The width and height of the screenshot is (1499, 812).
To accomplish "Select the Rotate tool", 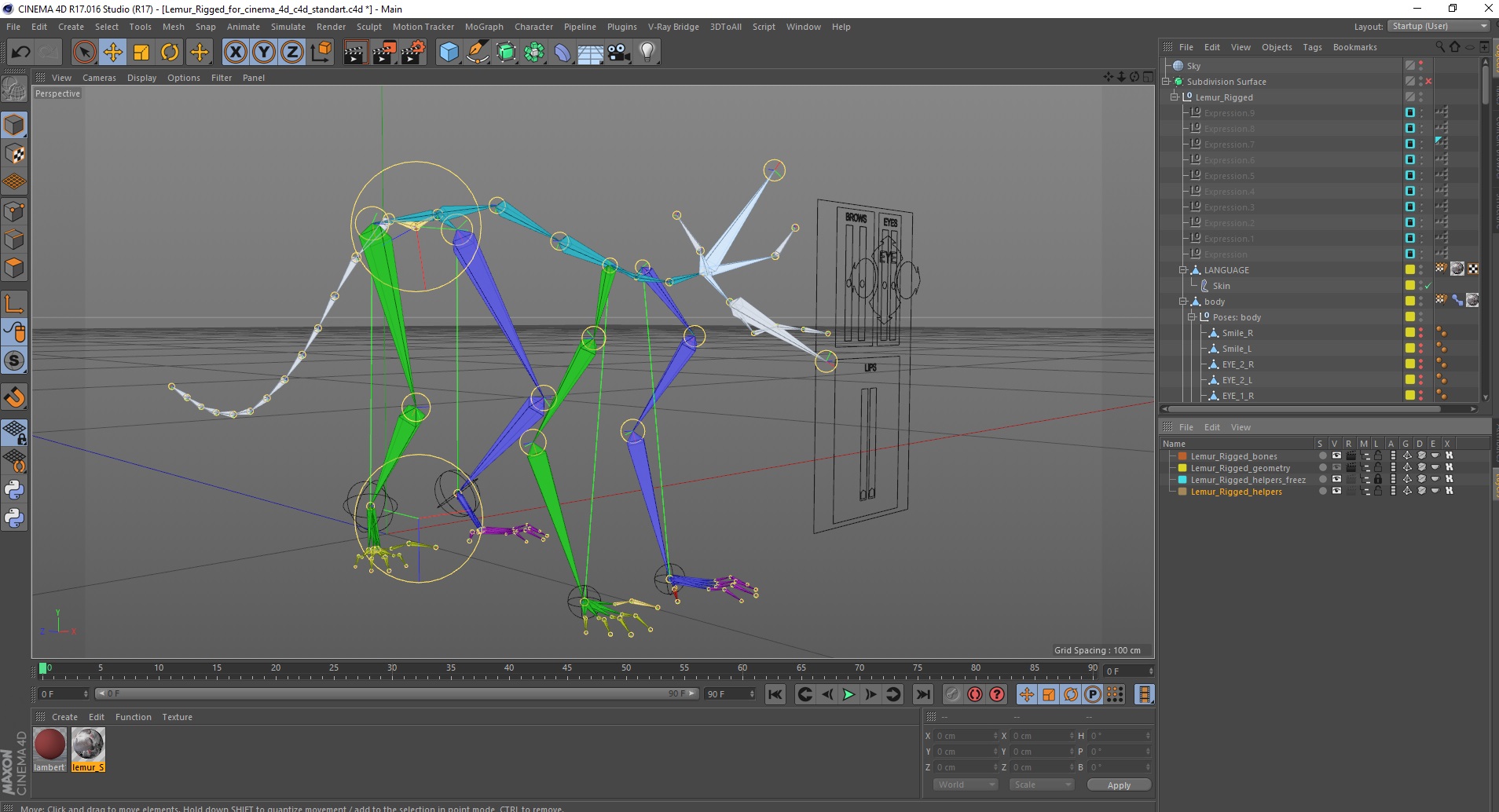I will tap(170, 53).
